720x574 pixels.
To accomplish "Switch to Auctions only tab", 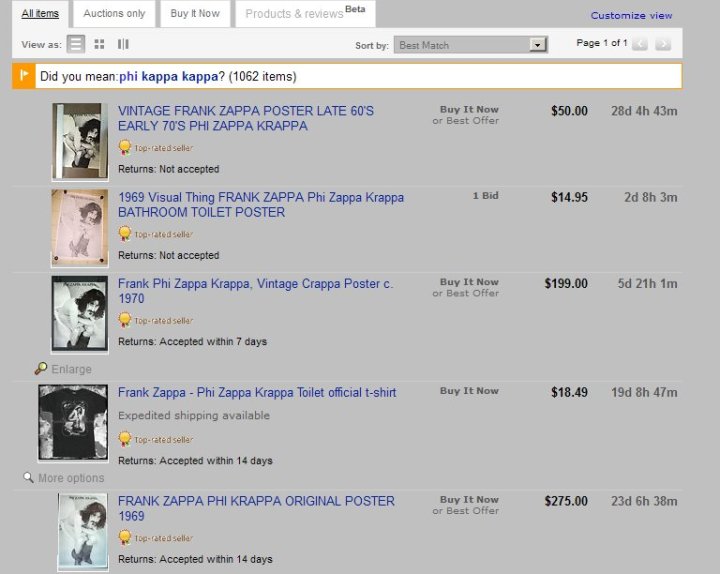I will click(x=114, y=14).
